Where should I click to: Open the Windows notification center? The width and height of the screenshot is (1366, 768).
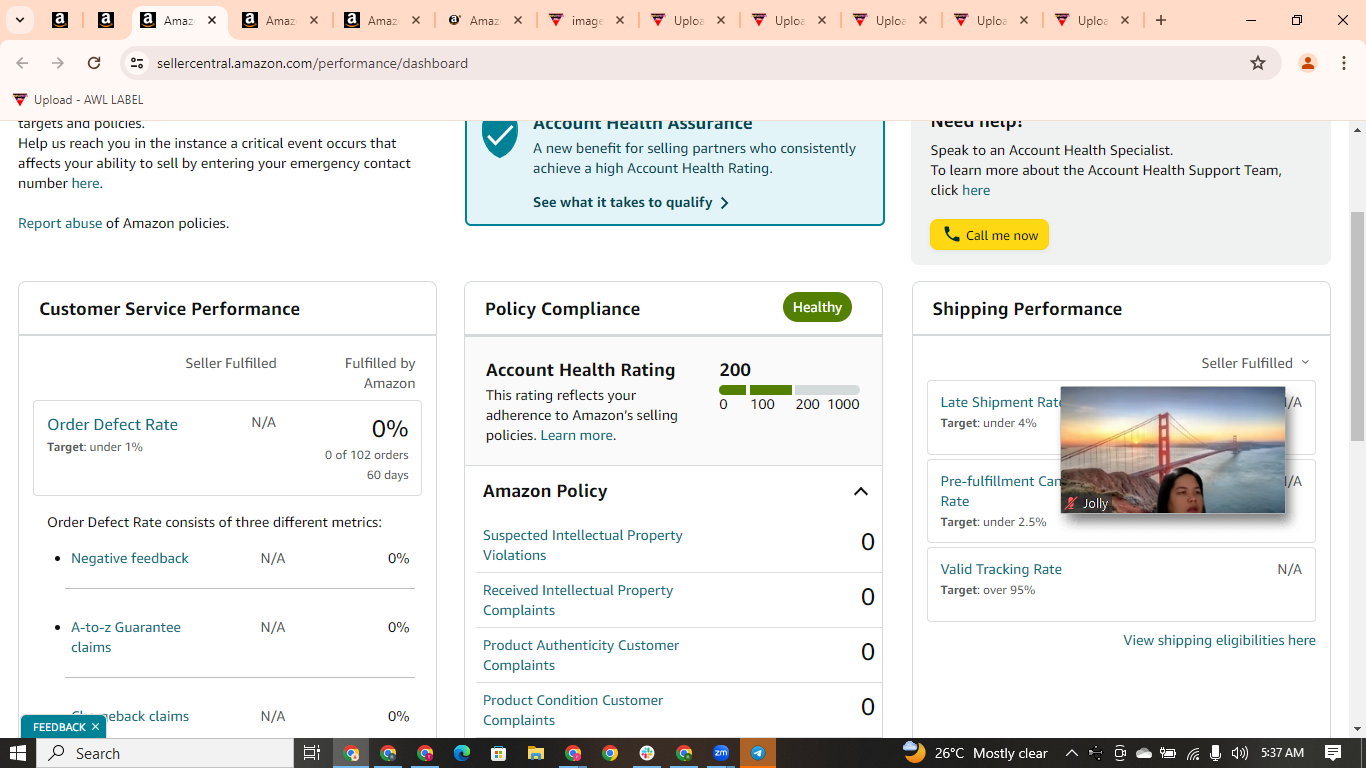pos(1333,753)
